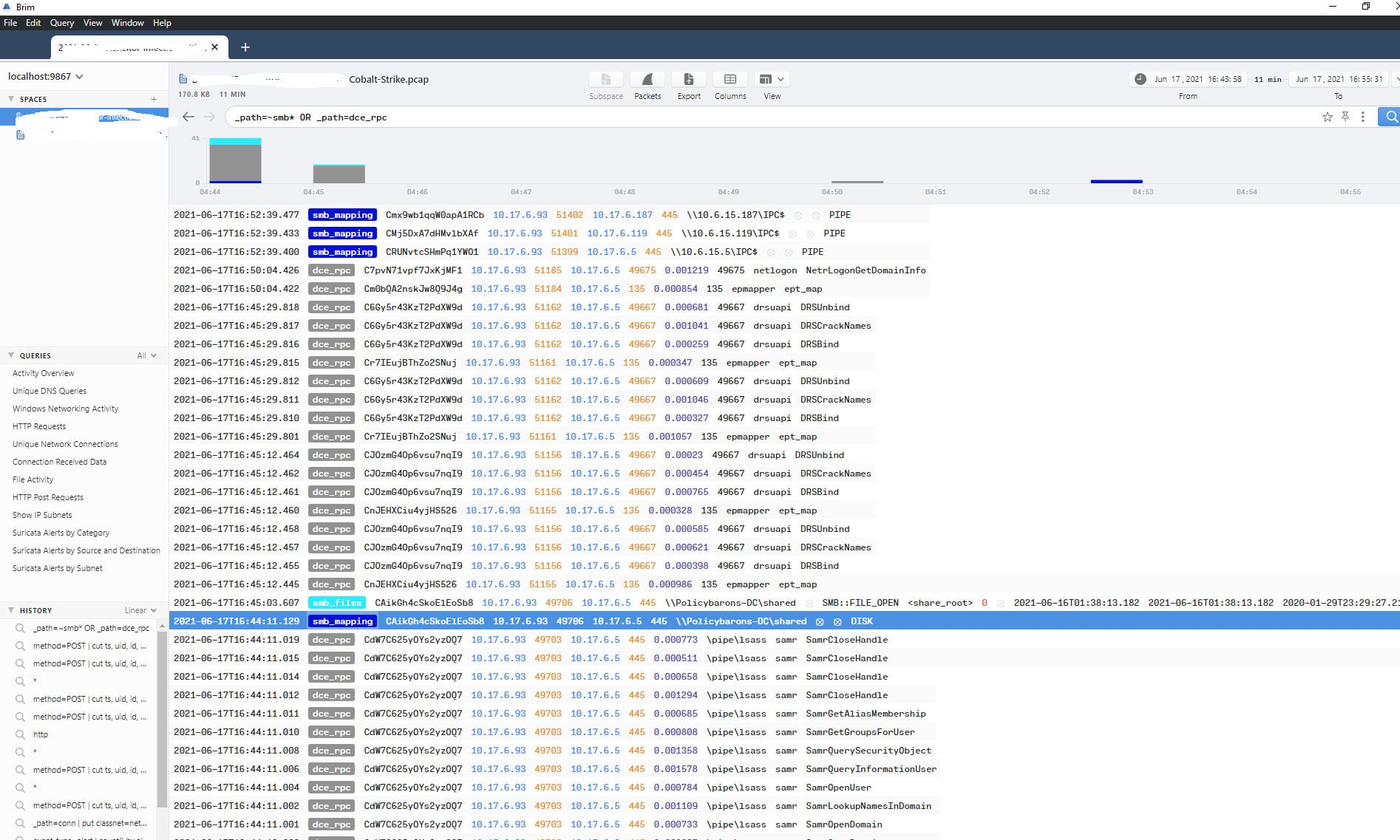Image resolution: width=1400 pixels, height=840 pixels.
Task: Star the current query
Action: [1328, 117]
